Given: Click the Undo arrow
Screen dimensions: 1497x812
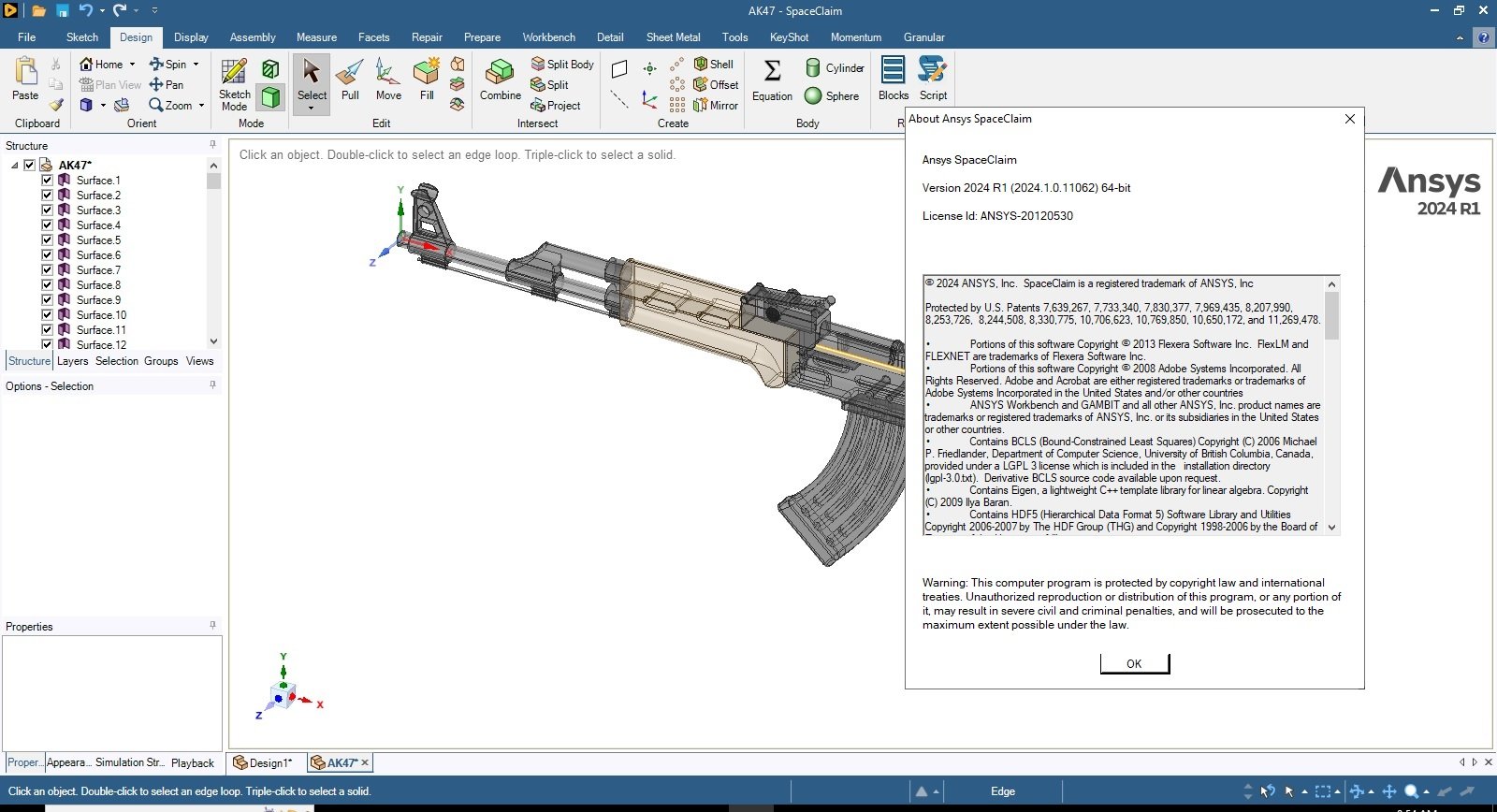Looking at the screenshot, I should pos(85,11).
